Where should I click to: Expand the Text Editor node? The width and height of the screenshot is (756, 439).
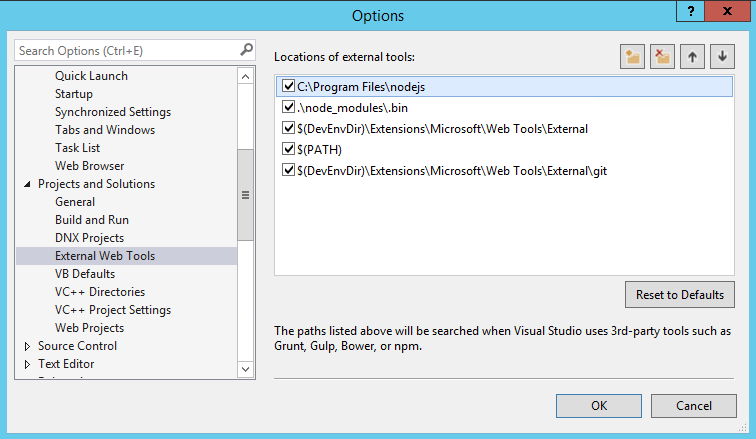click(27, 364)
